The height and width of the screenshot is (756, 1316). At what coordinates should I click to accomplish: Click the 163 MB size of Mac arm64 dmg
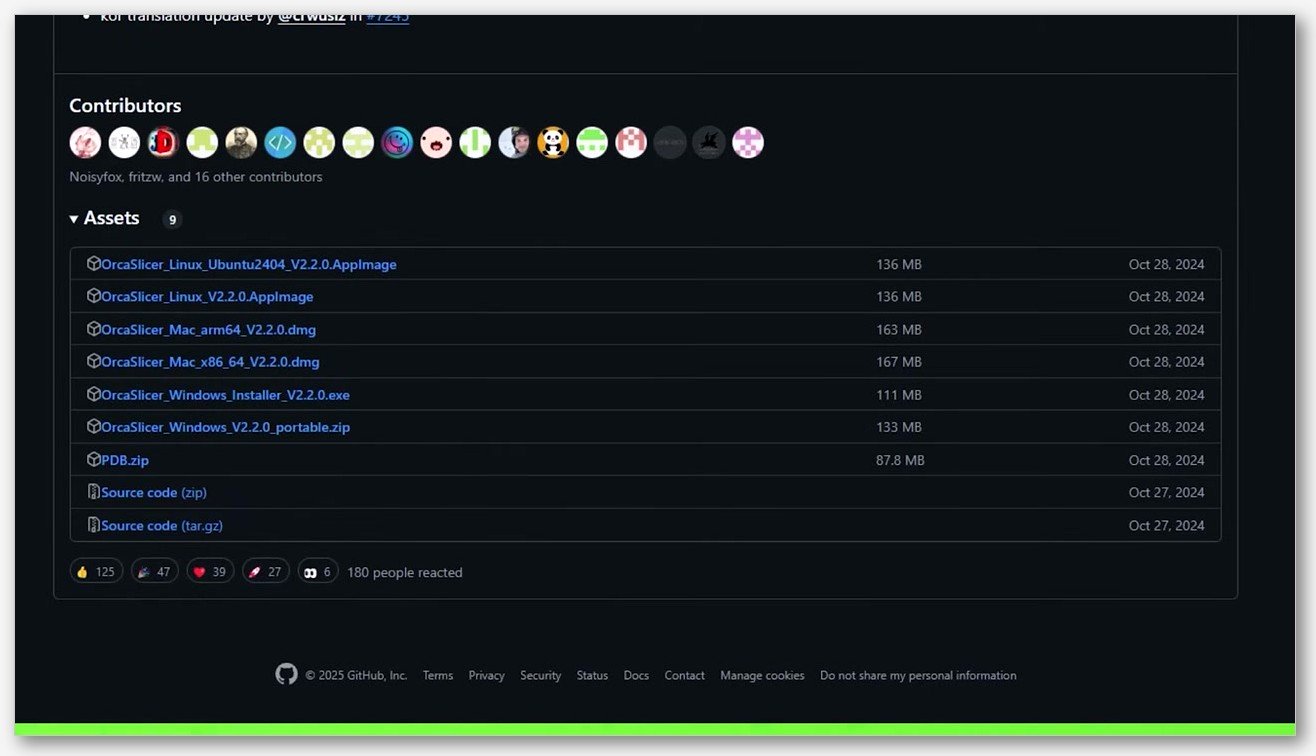click(x=899, y=329)
